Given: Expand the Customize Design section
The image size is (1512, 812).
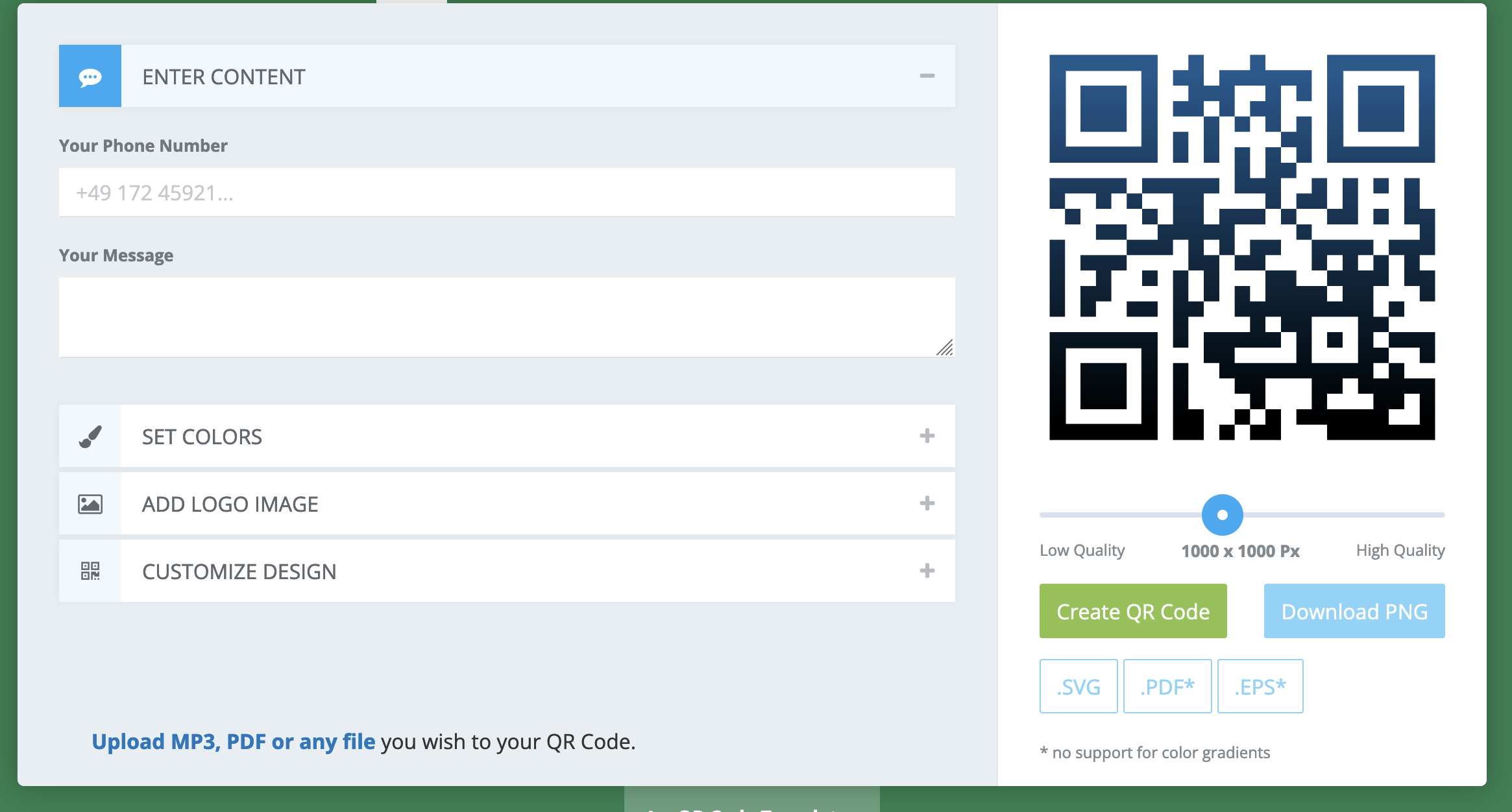Looking at the screenshot, I should pos(927,571).
